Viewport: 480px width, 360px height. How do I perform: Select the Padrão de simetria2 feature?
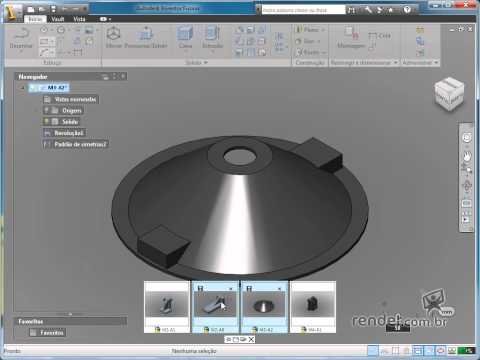point(76,144)
